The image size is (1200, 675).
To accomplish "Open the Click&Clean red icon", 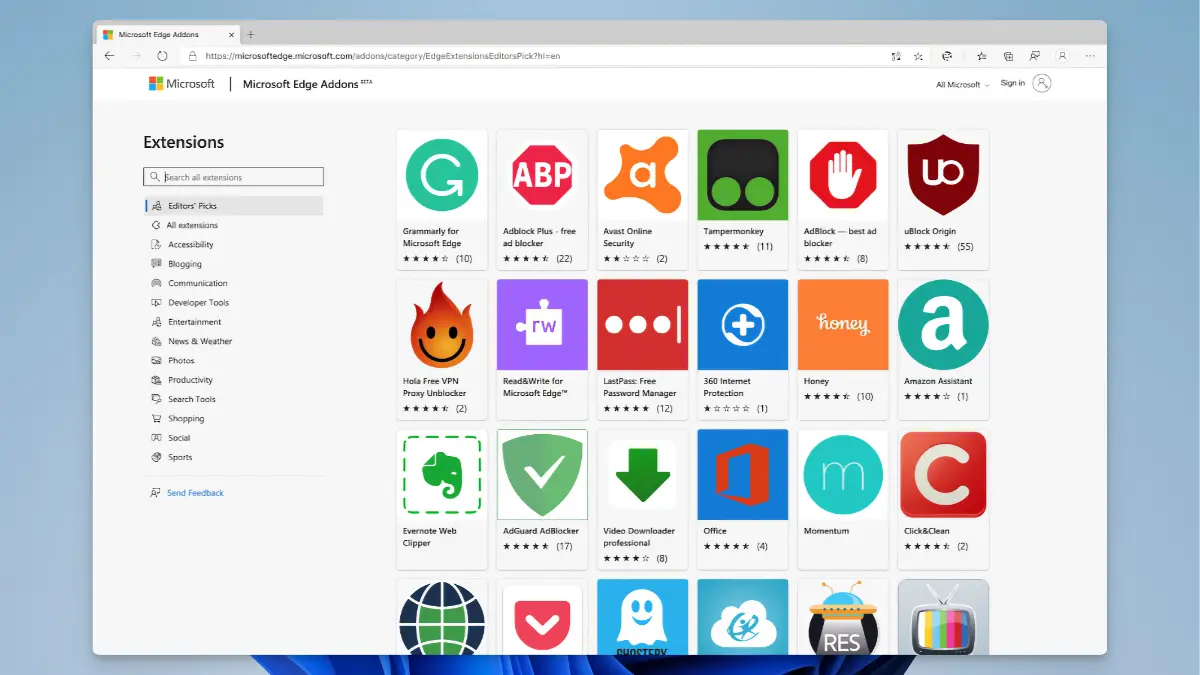I will pyautogui.click(x=943, y=475).
